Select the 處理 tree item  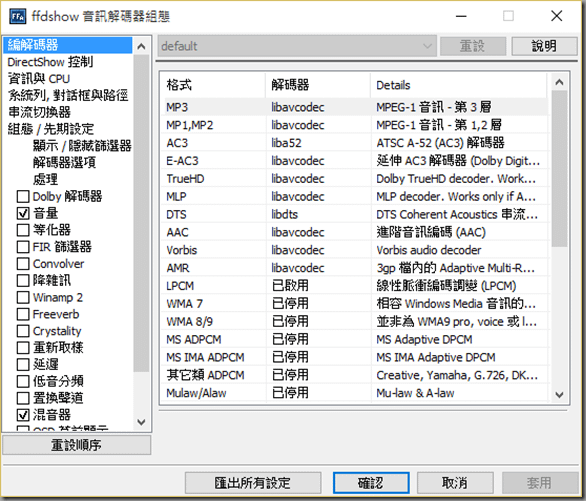pos(45,179)
